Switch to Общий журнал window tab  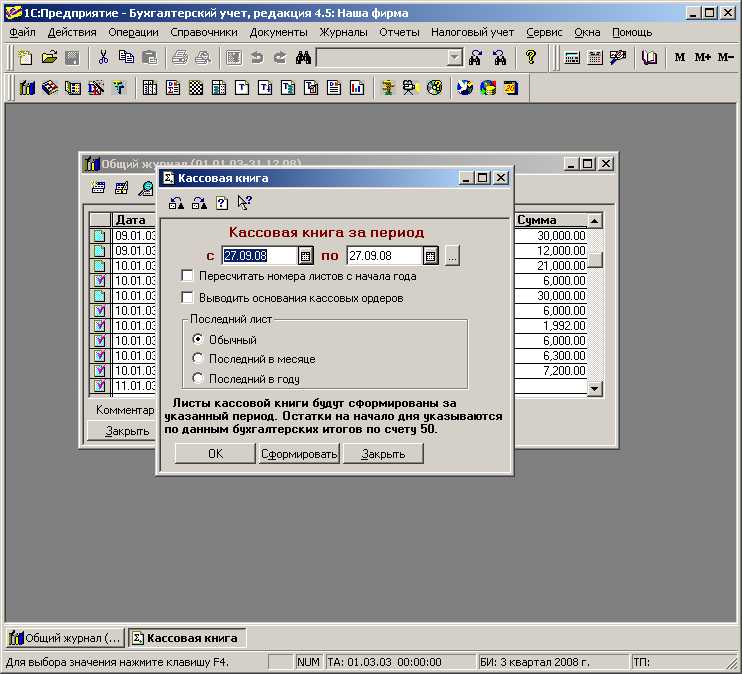coord(66,638)
